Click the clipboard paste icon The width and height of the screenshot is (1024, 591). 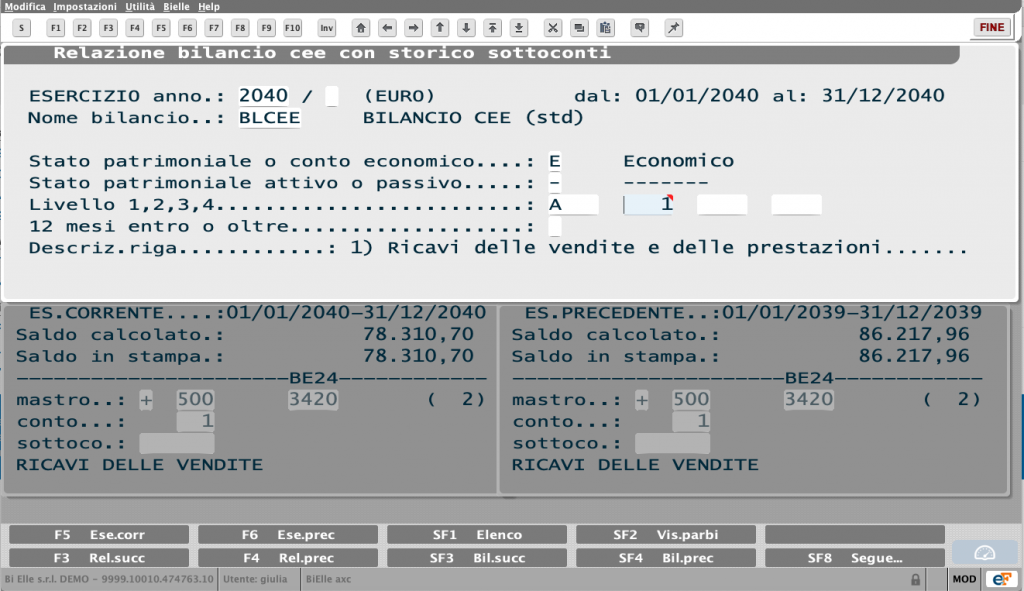click(x=605, y=28)
